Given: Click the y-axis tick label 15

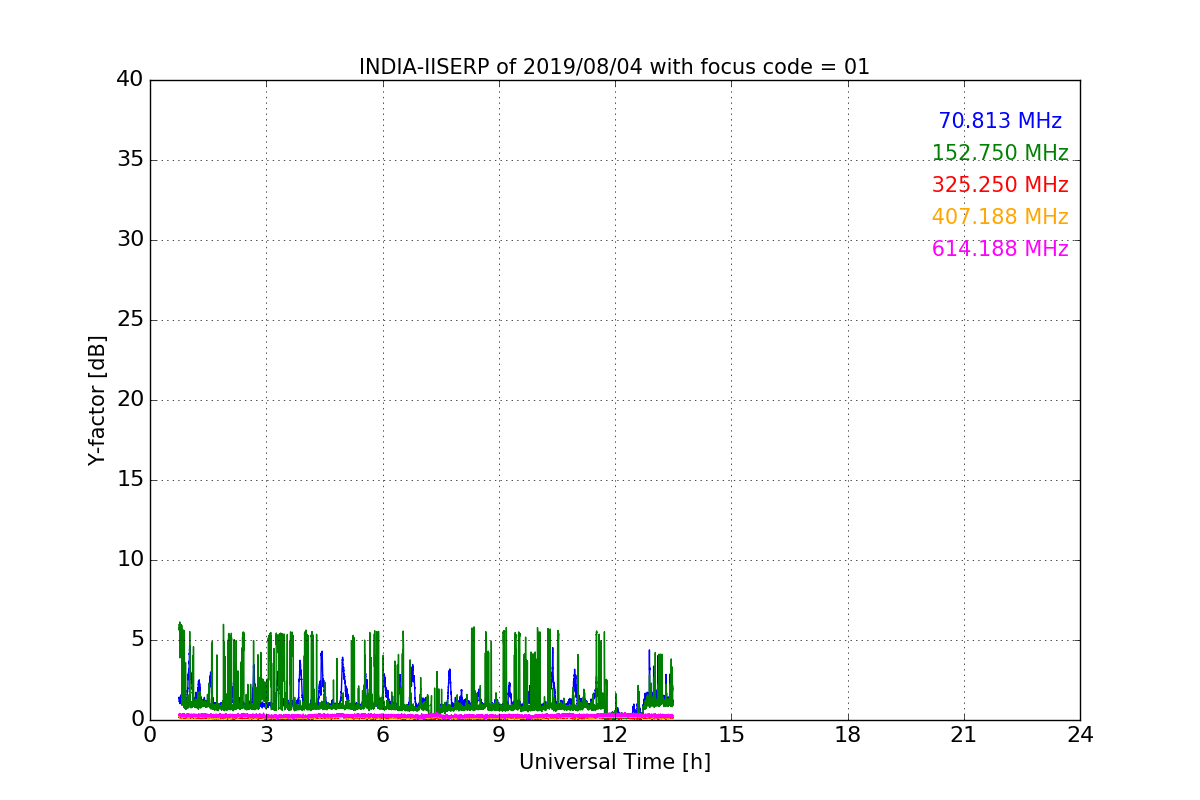Looking at the screenshot, I should pos(130,480).
